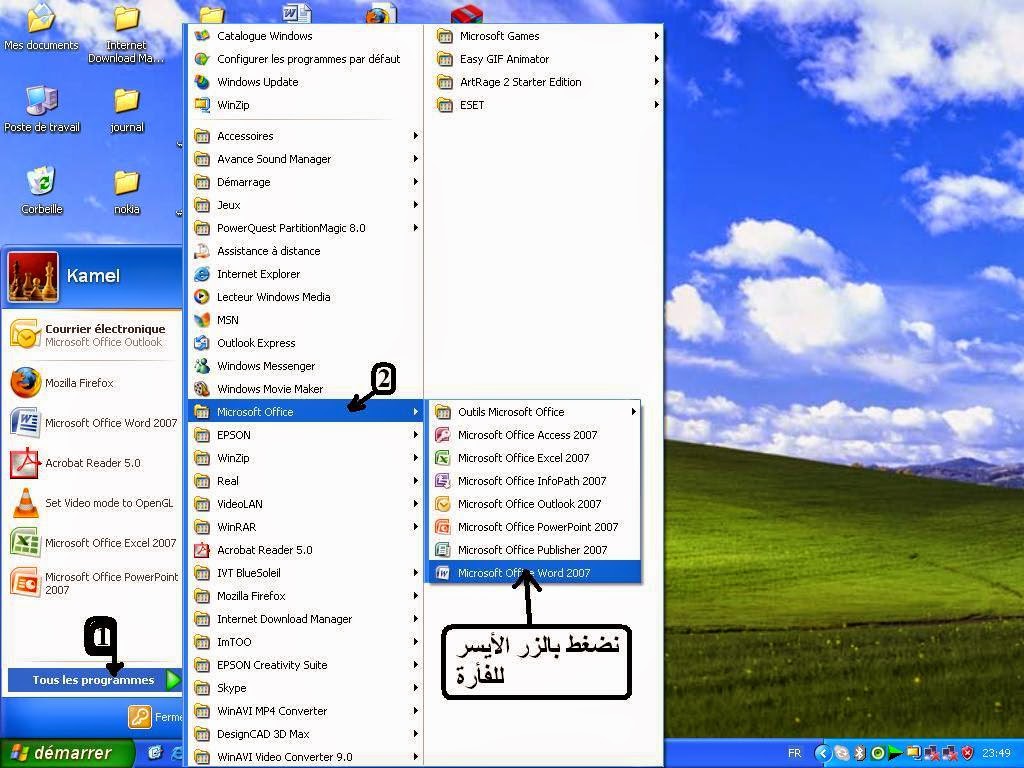Open Microsoft Office Outlook 2007 in Office submenu

[x=534, y=504]
